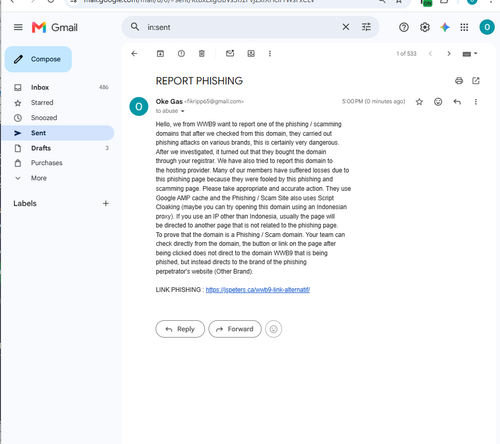Go to the older conversation arrow

449,53
